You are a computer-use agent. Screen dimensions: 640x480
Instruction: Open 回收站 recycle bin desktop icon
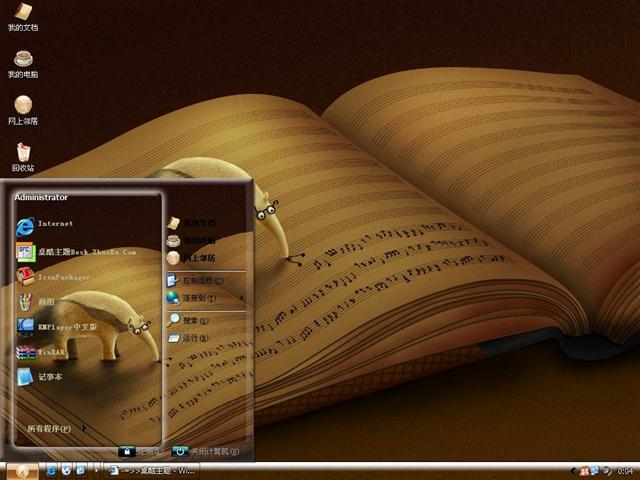pyautogui.click(x=23, y=157)
